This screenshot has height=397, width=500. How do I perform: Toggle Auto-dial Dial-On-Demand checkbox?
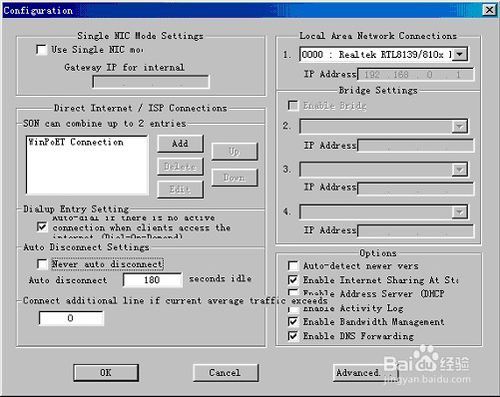[x=42, y=227]
